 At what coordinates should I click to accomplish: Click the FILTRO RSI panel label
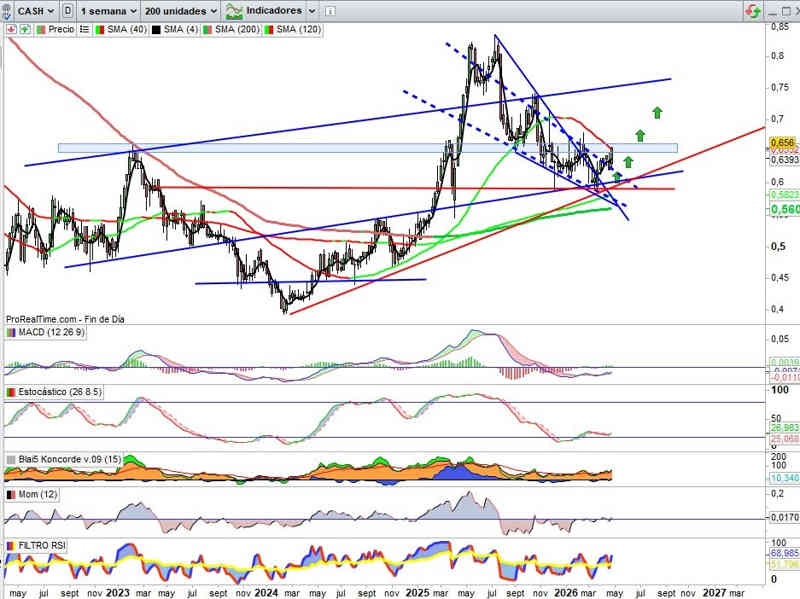tap(44, 546)
